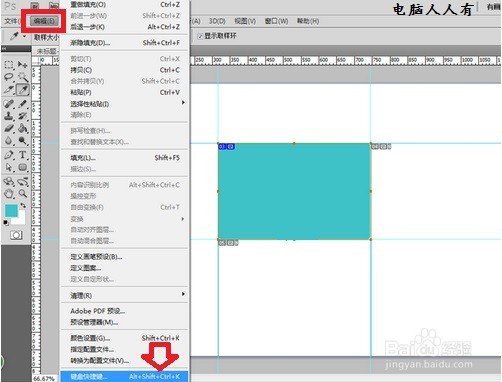Viewport: 502px width, 382px height.
Task: Toggle the 显示取样环 checkbox
Action: (200, 36)
